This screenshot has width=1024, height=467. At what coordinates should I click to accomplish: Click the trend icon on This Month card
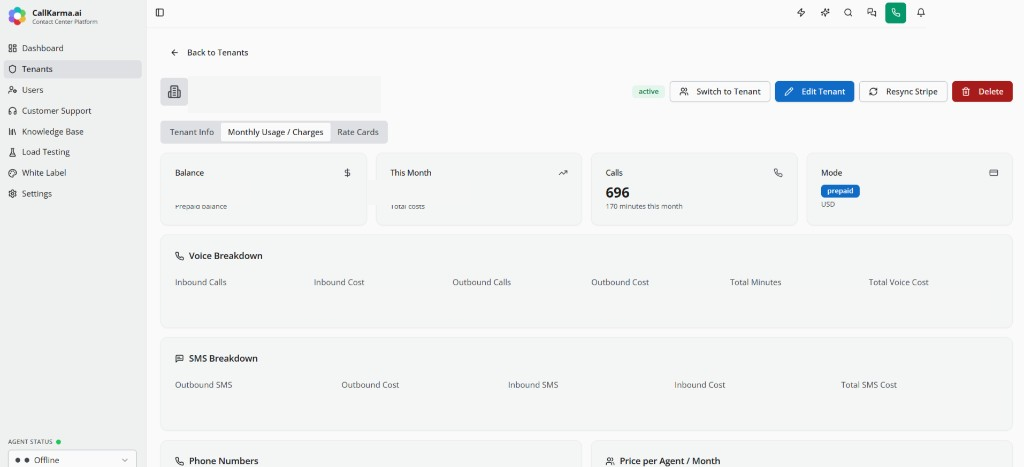click(x=563, y=173)
